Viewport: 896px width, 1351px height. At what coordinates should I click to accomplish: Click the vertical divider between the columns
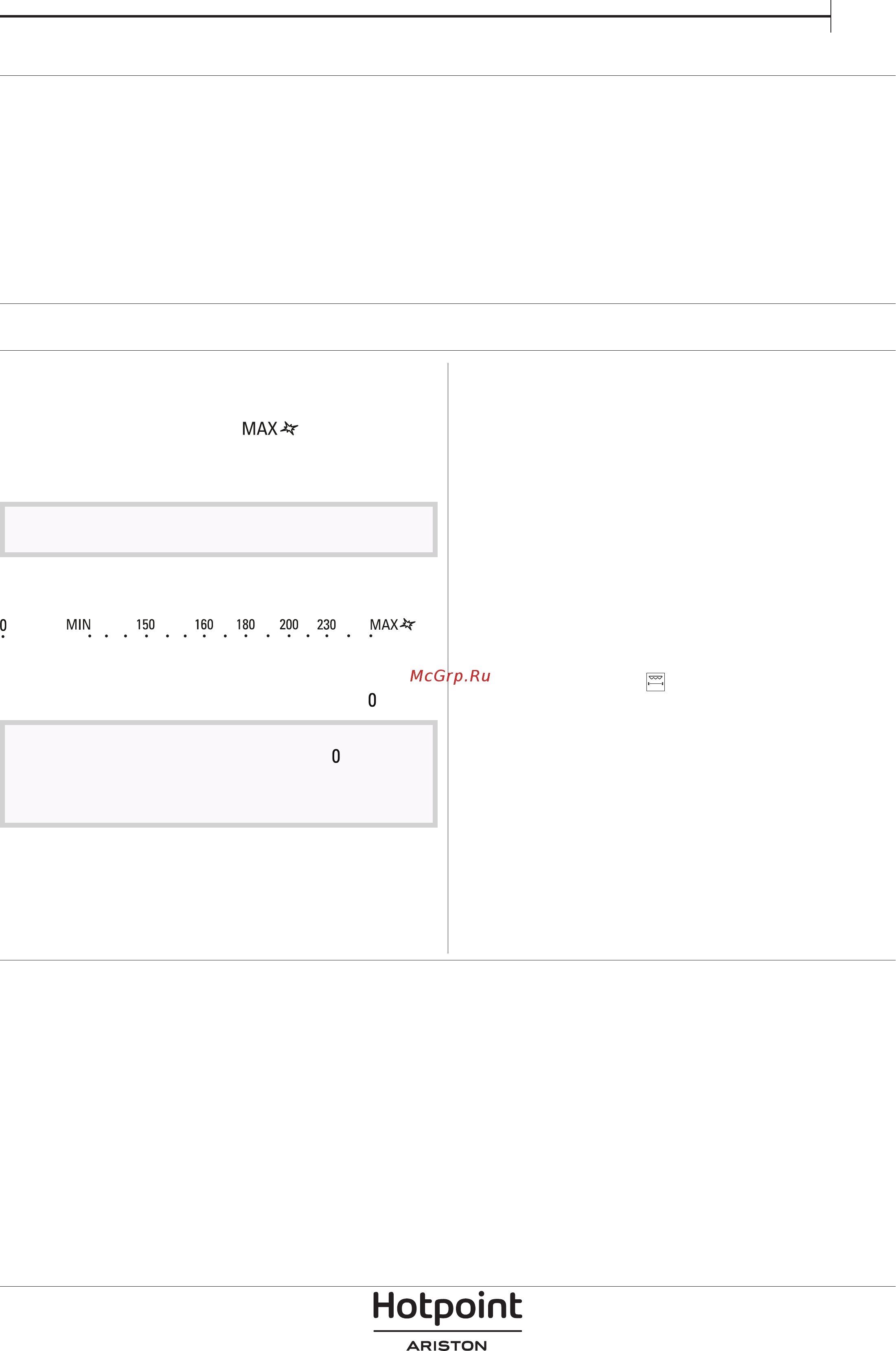[448, 657]
